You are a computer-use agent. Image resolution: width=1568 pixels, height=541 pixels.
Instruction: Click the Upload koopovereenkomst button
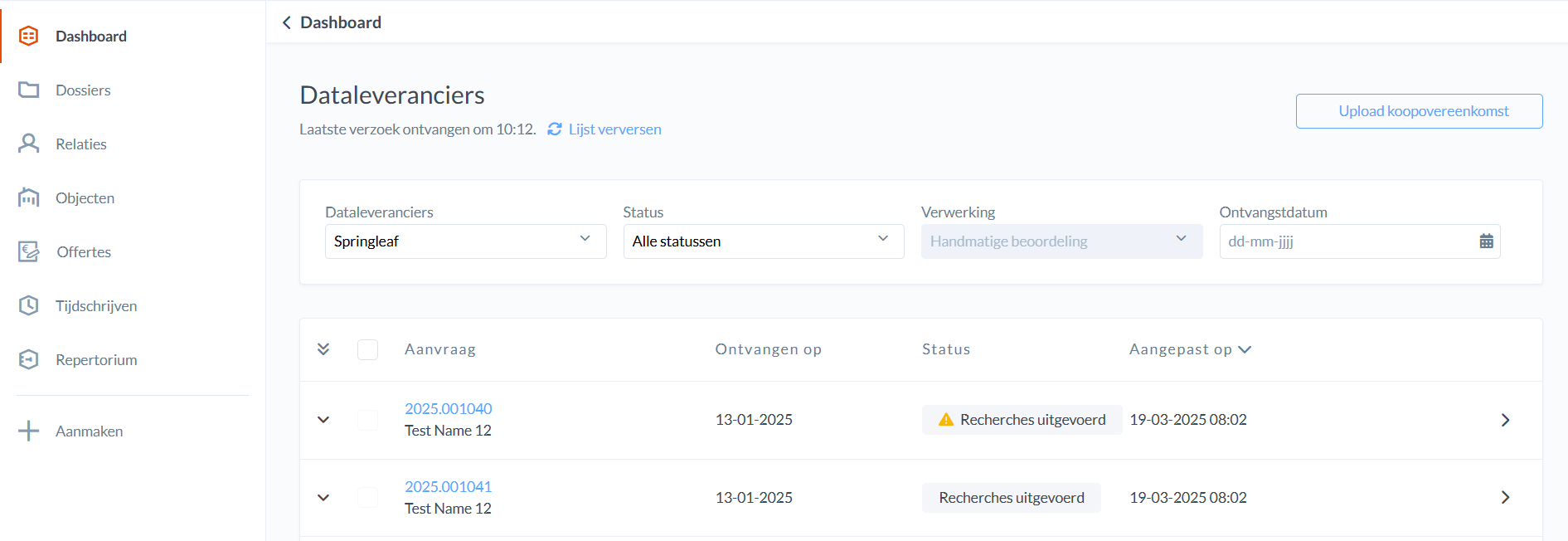pyautogui.click(x=1419, y=111)
